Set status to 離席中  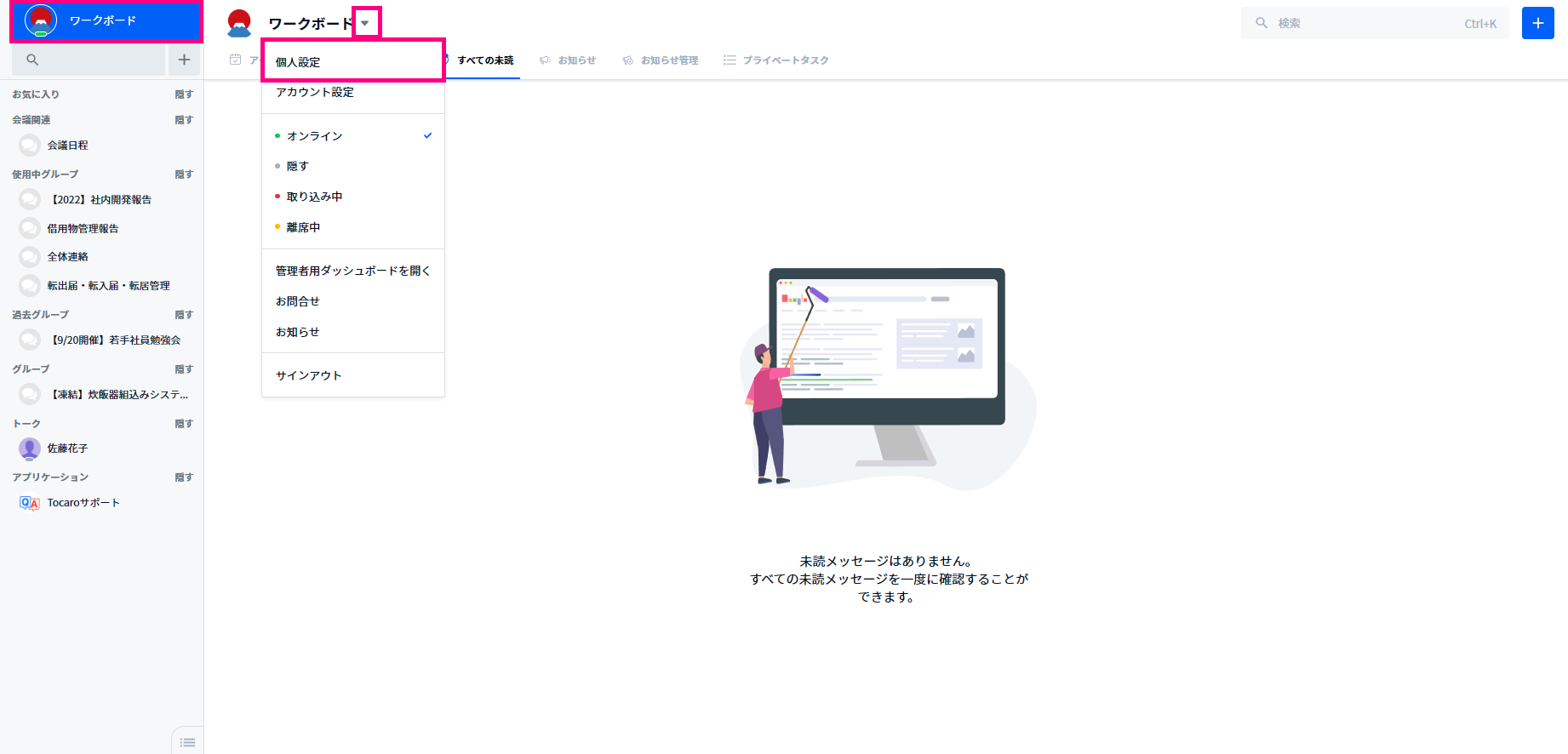(x=303, y=227)
